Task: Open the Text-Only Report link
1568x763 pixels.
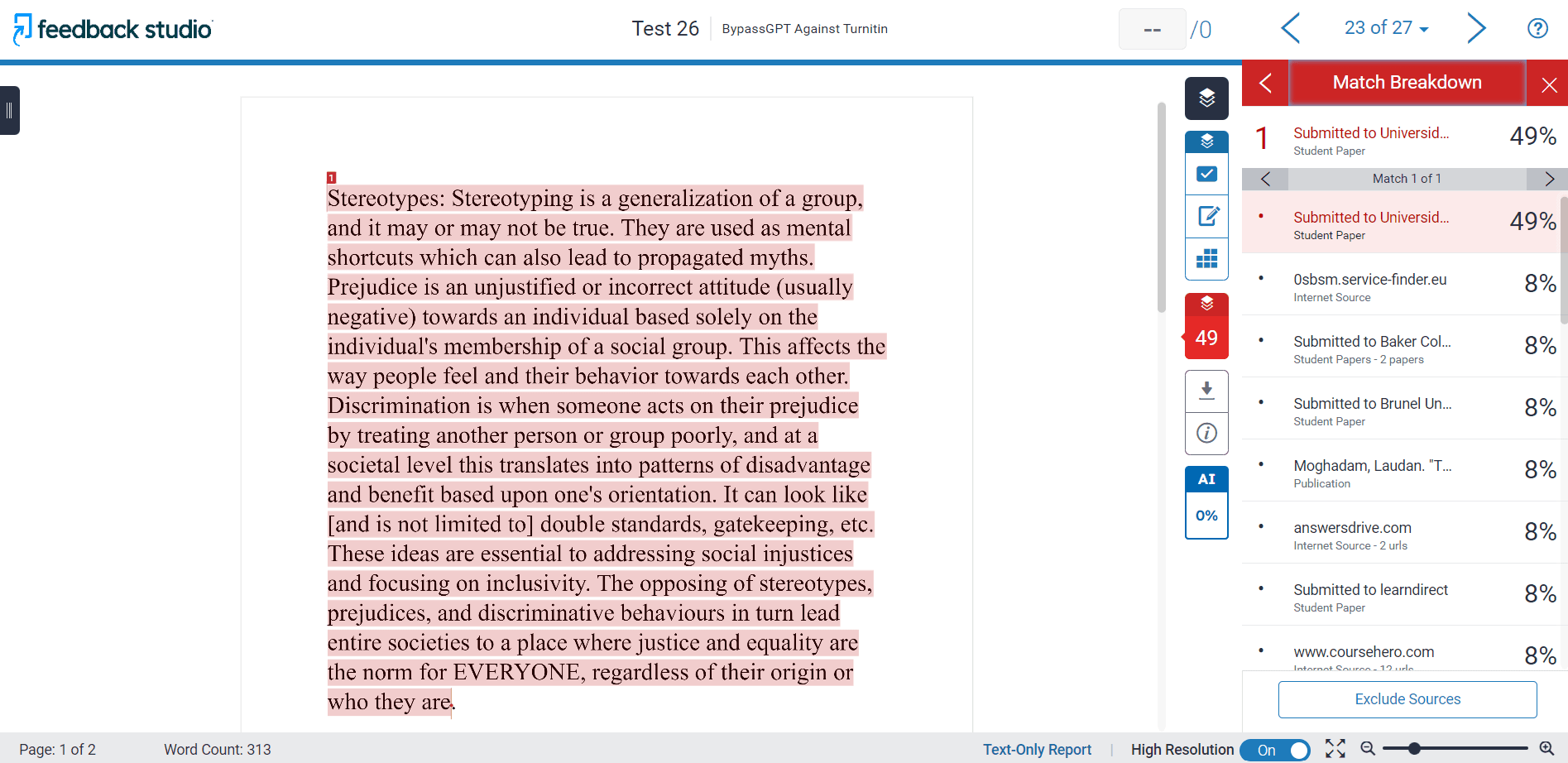Action: point(1037,750)
